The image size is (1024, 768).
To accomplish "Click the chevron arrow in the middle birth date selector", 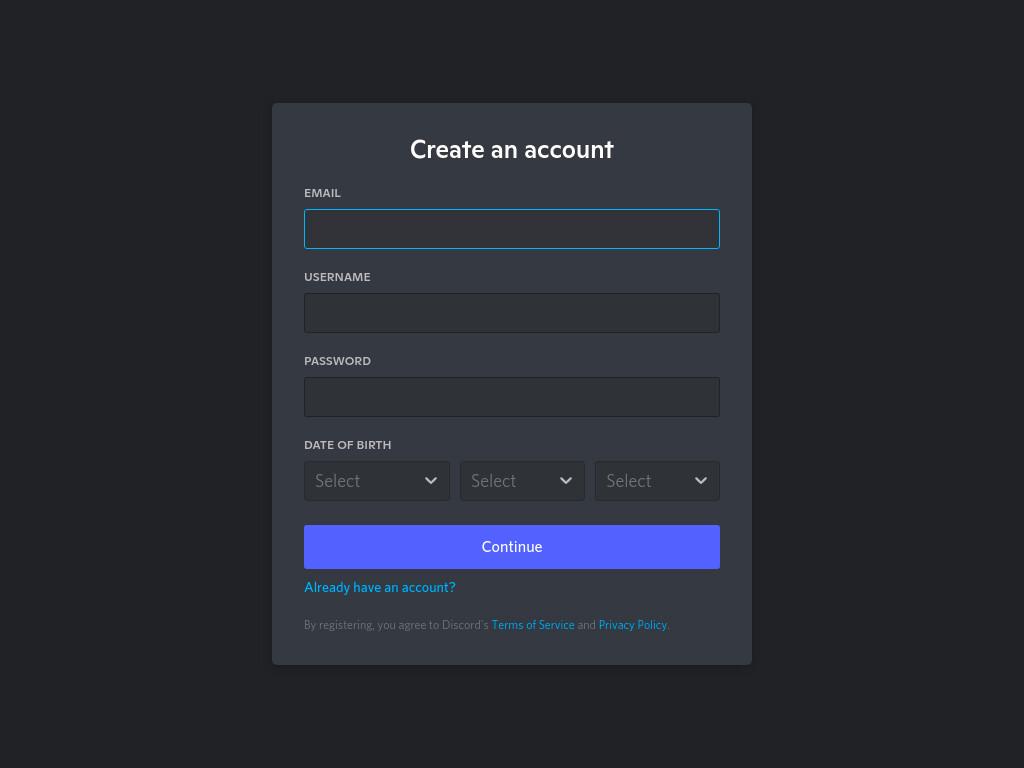I will tap(566, 481).
